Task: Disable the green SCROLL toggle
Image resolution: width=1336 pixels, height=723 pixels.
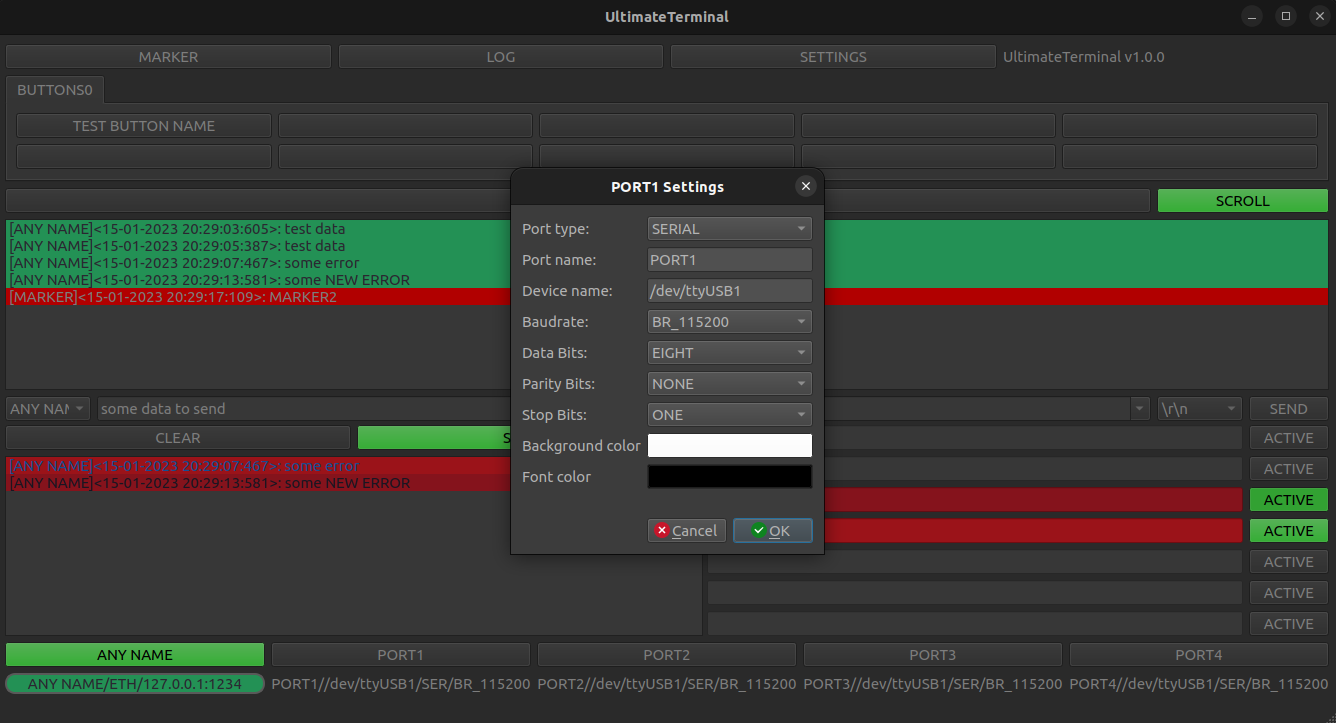Action: click(x=1242, y=200)
